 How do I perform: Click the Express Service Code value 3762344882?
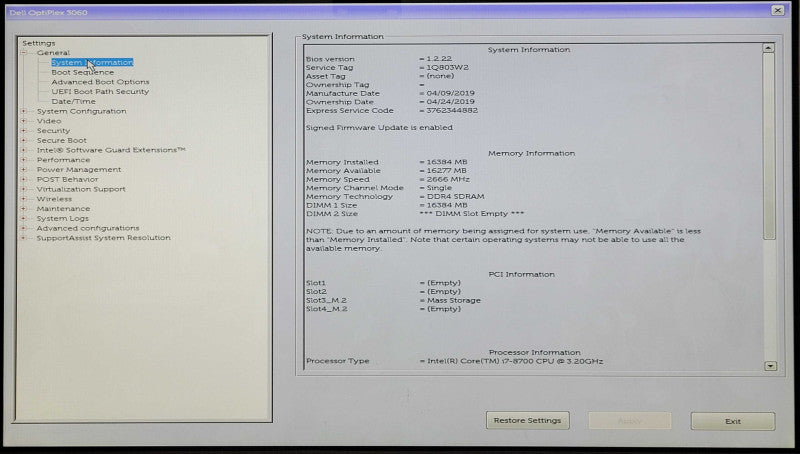tap(452, 110)
